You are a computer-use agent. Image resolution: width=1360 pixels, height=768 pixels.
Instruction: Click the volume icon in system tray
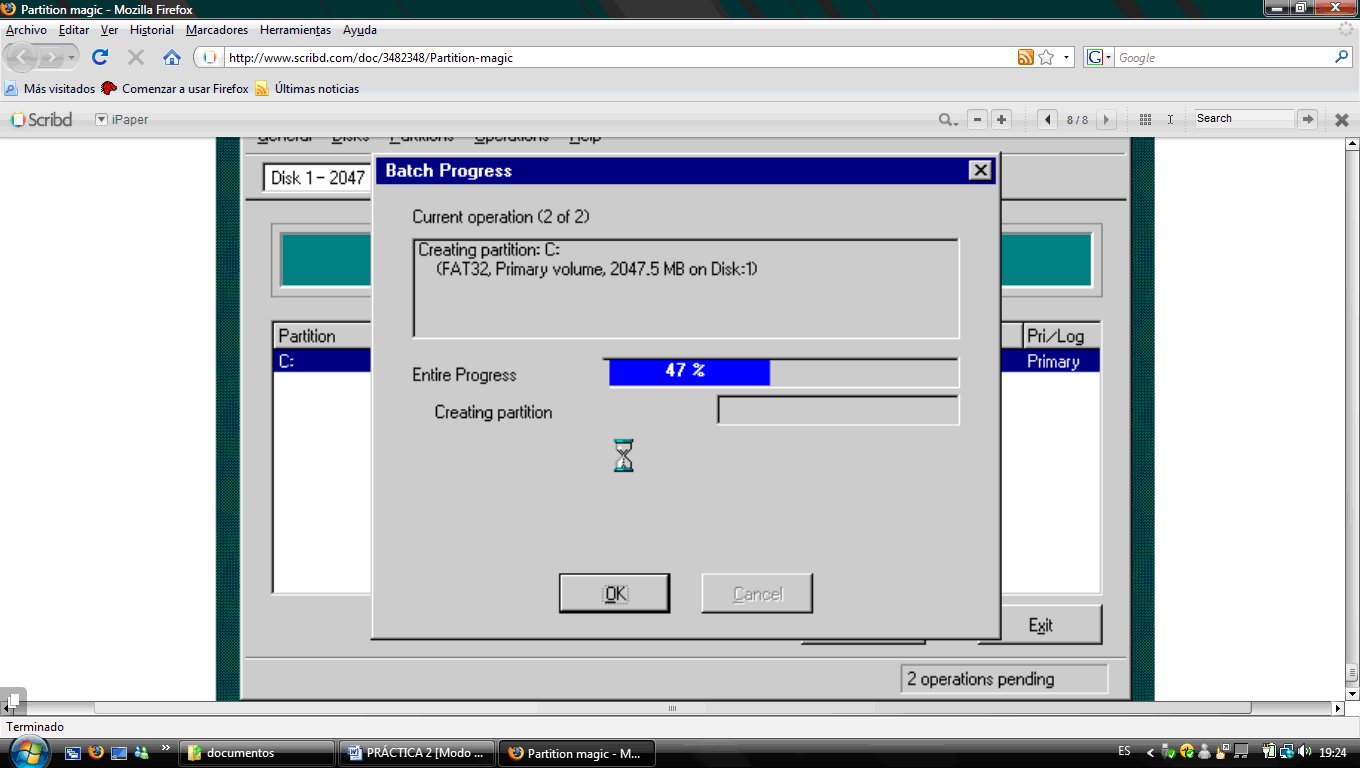point(1306,752)
